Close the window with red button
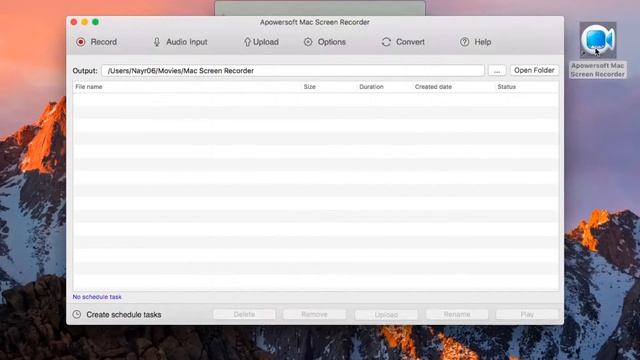This screenshot has height=360, width=640. click(x=74, y=22)
